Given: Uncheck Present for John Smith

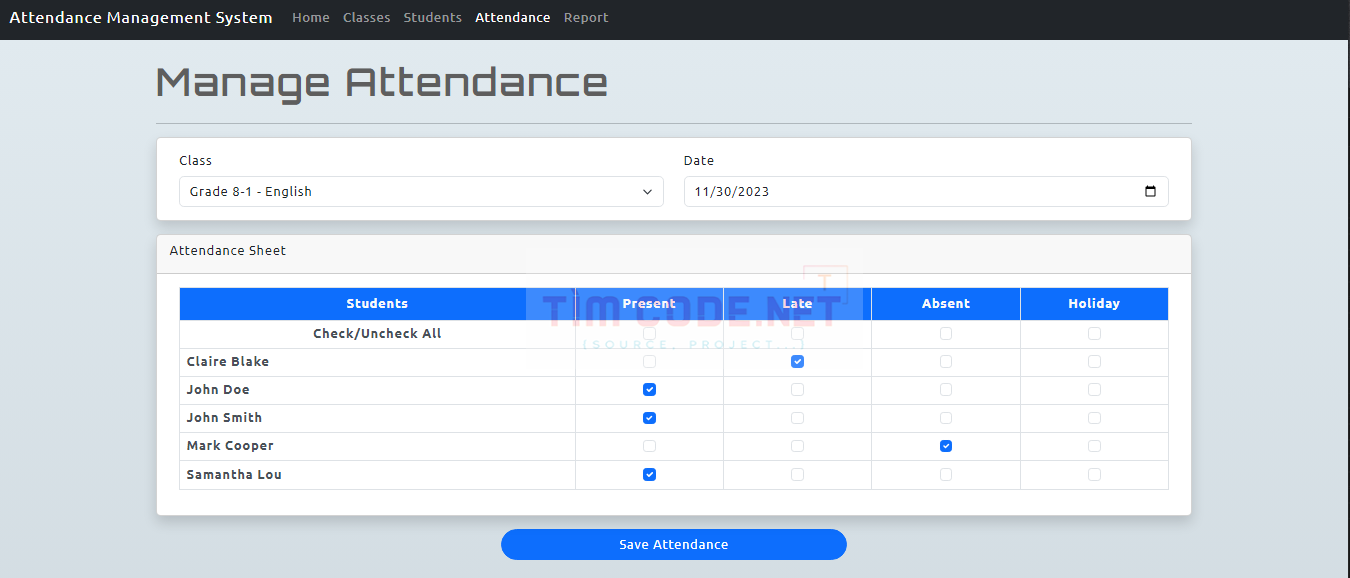Looking at the screenshot, I should click(650, 418).
